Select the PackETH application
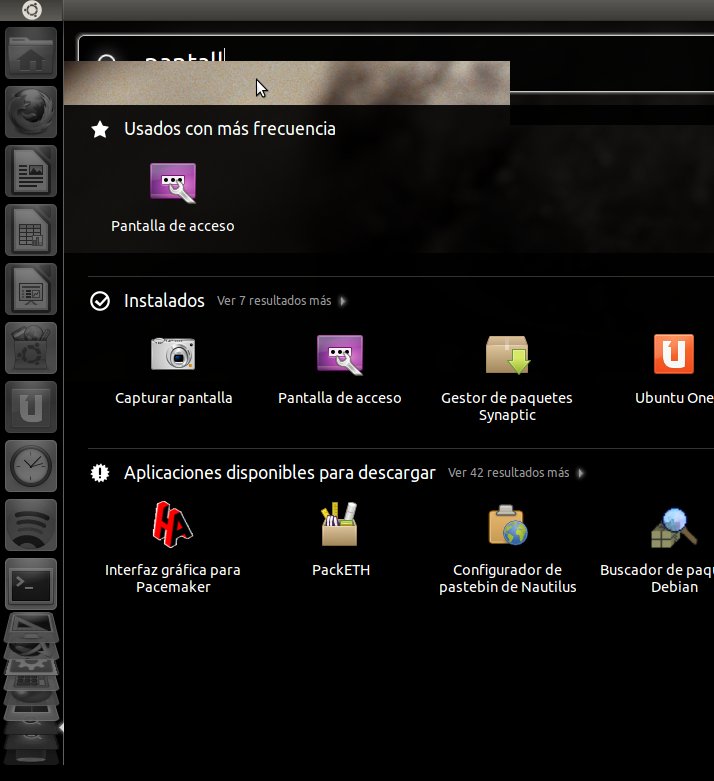This screenshot has width=714, height=781. tap(341, 540)
